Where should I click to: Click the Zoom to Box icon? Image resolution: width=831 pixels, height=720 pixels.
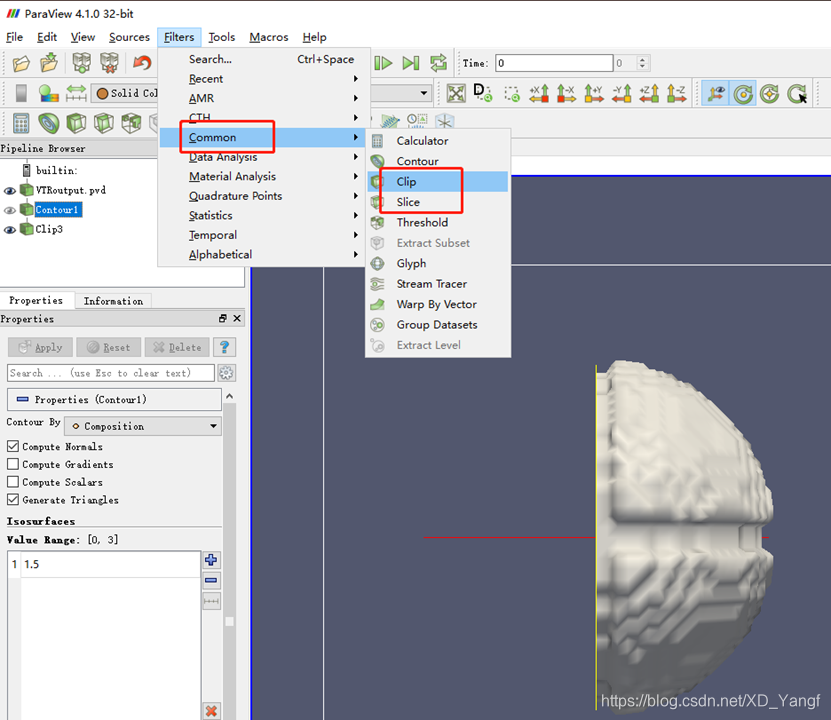click(x=511, y=94)
